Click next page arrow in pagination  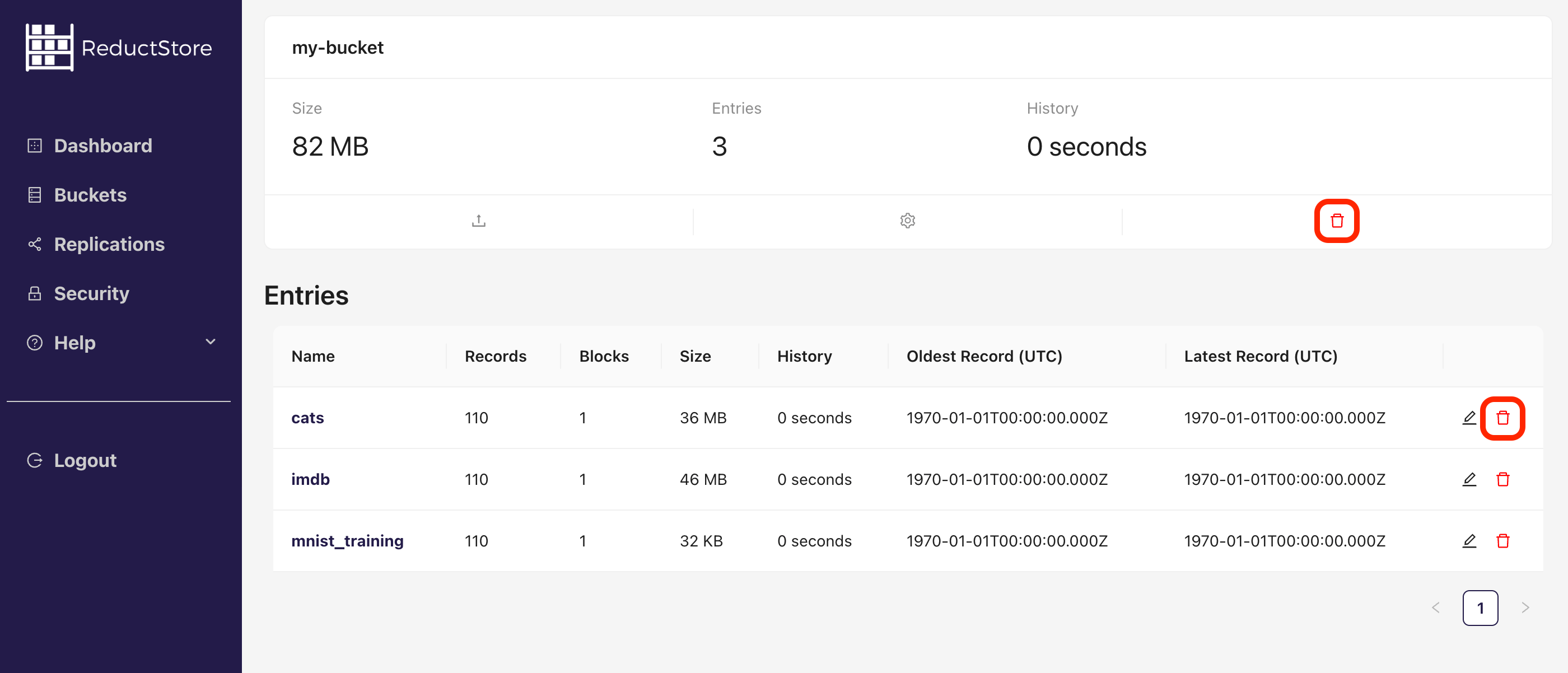pyautogui.click(x=1525, y=607)
